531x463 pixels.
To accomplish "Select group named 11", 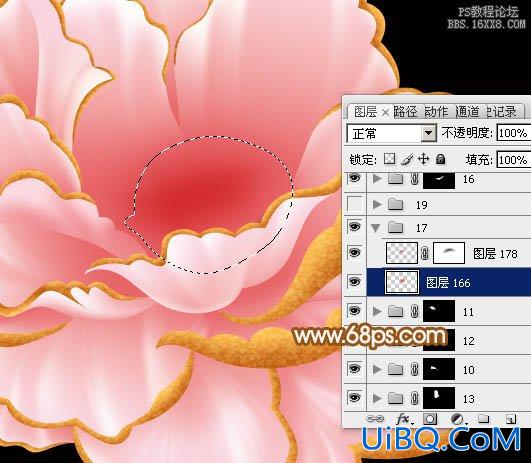I will point(468,312).
